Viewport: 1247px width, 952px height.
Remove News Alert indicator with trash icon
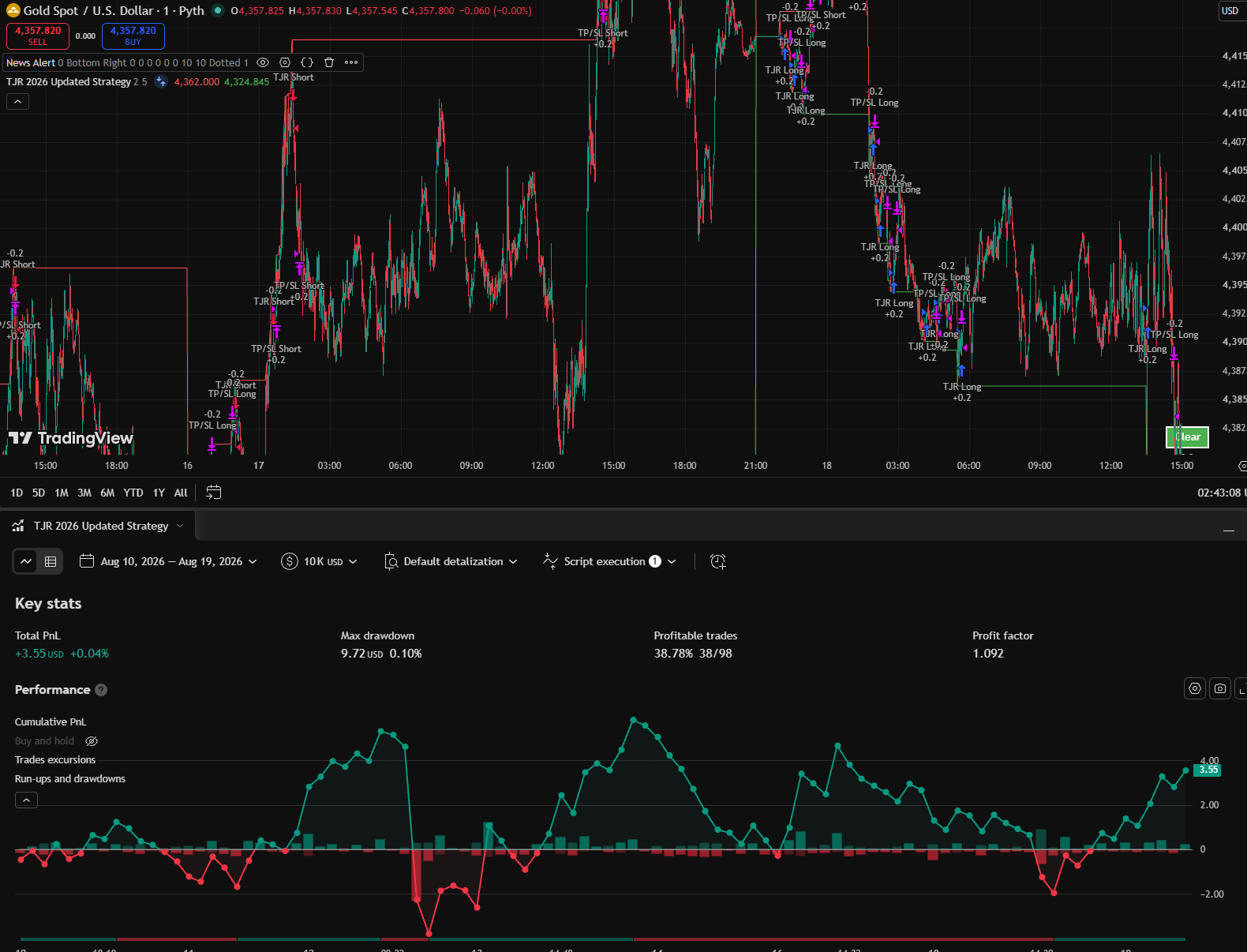click(x=329, y=62)
